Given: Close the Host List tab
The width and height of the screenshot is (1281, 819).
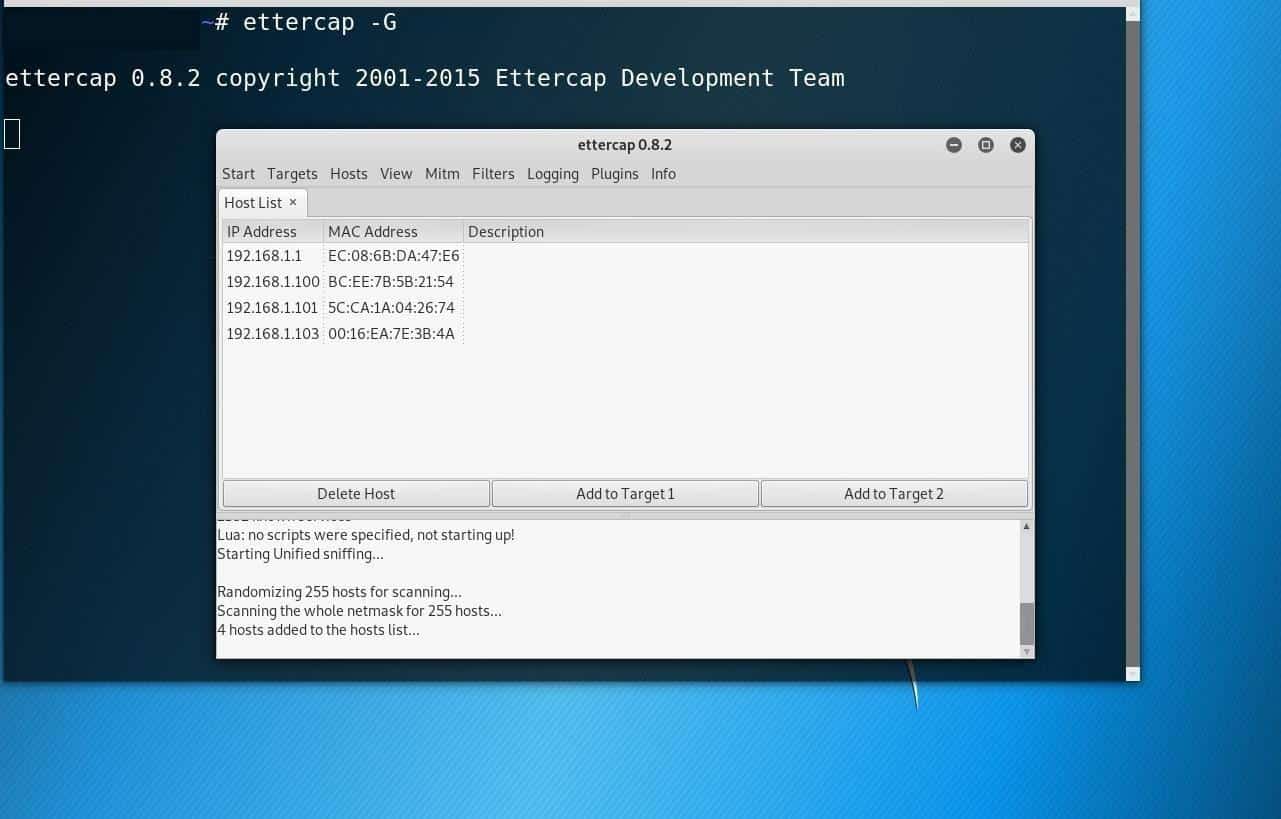Looking at the screenshot, I should [293, 202].
